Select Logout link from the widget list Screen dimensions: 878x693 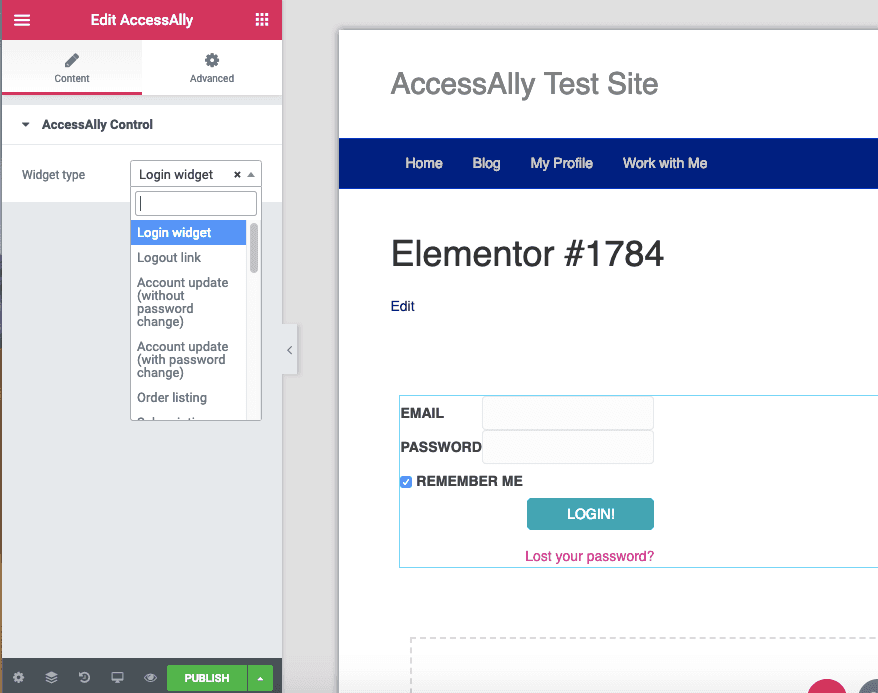(x=168, y=257)
